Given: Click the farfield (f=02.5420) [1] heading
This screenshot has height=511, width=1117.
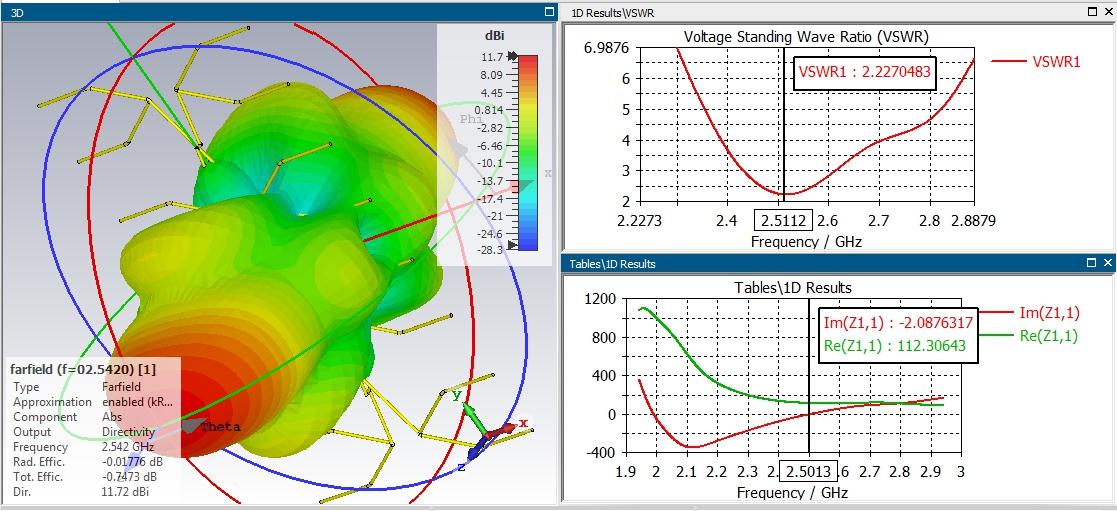Looking at the screenshot, I should point(83,369).
